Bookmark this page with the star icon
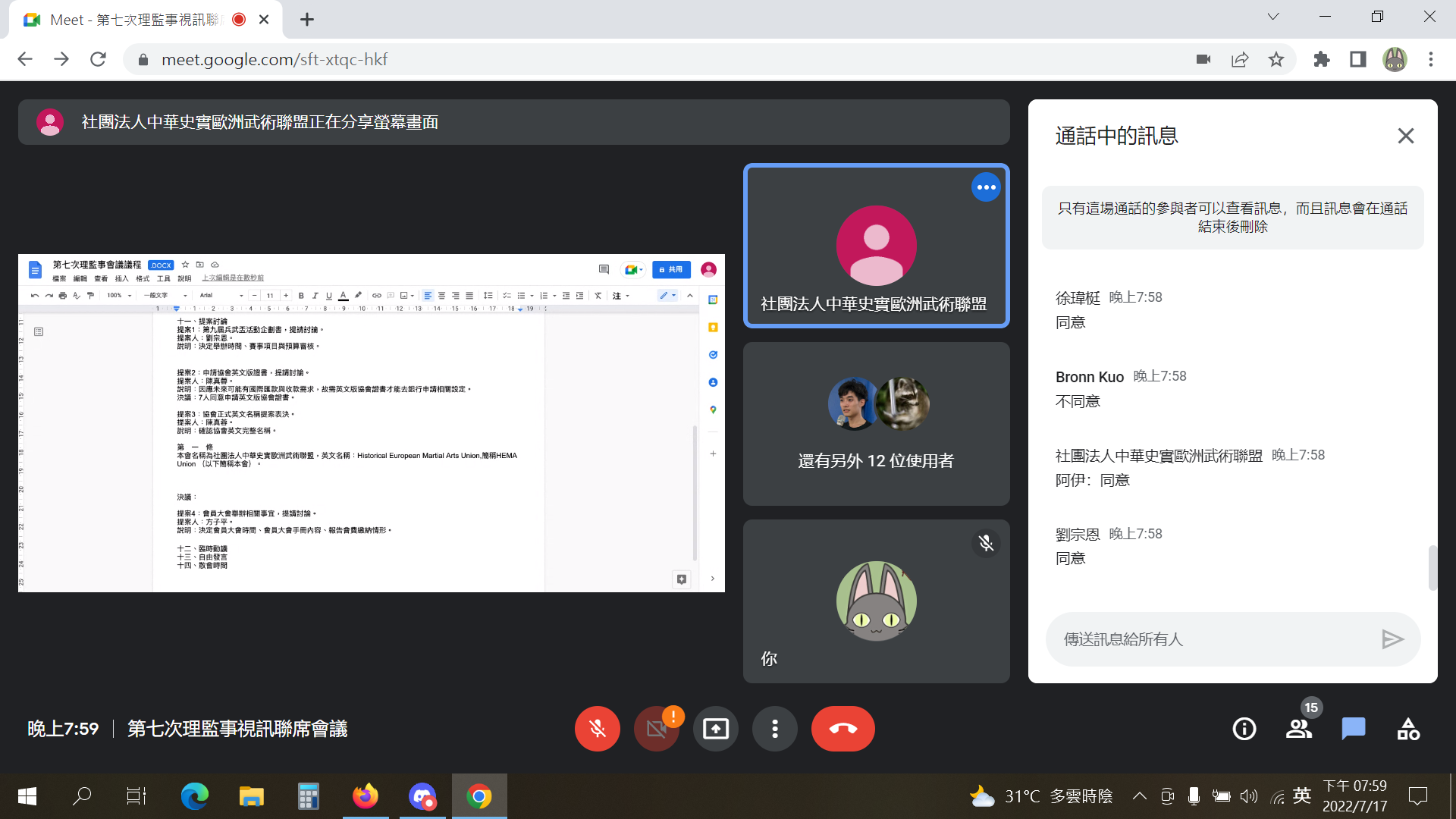 [1276, 59]
